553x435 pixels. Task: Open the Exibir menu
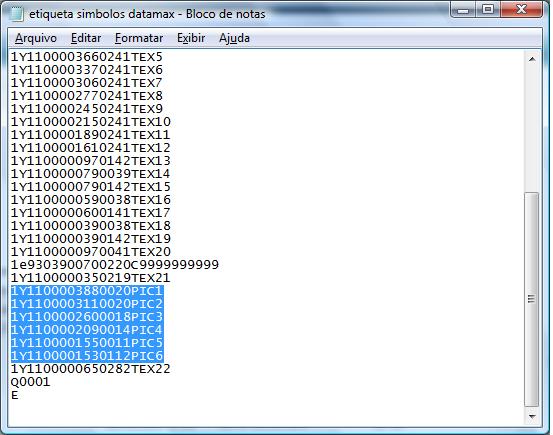[191, 38]
